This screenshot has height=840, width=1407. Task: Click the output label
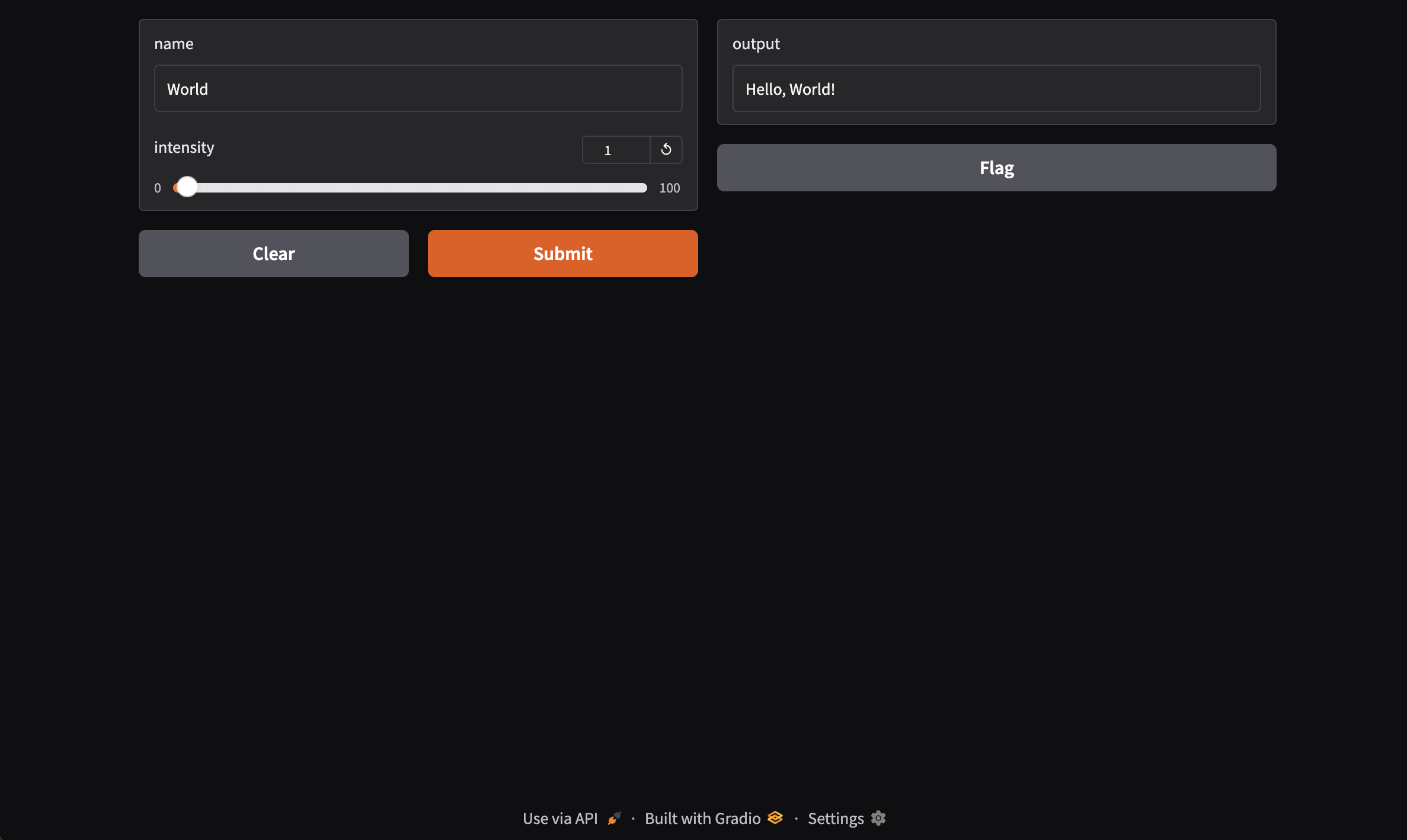[756, 44]
